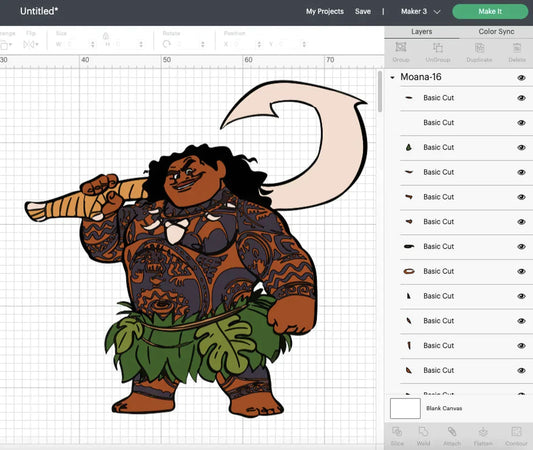
Task: Hide the vertical brown stick Basic Cut layer
Action: 521,346
